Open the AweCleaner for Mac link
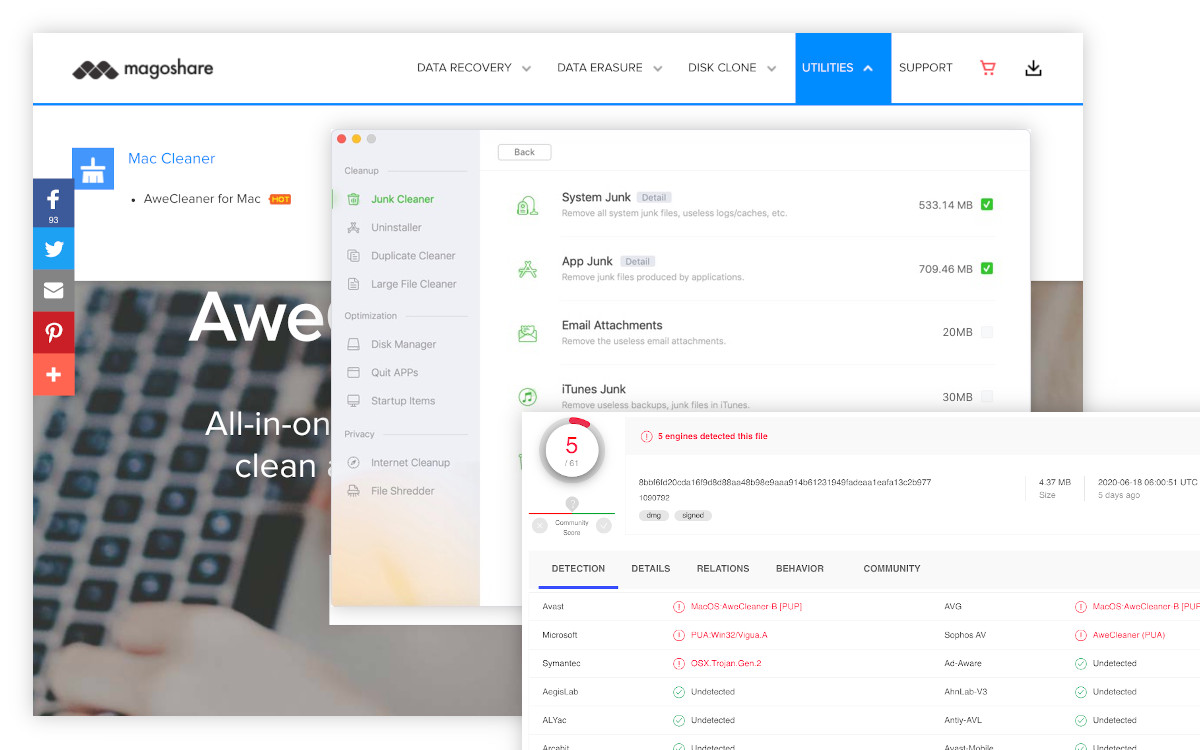This screenshot has width=1200, height=750. click(202, 199)
